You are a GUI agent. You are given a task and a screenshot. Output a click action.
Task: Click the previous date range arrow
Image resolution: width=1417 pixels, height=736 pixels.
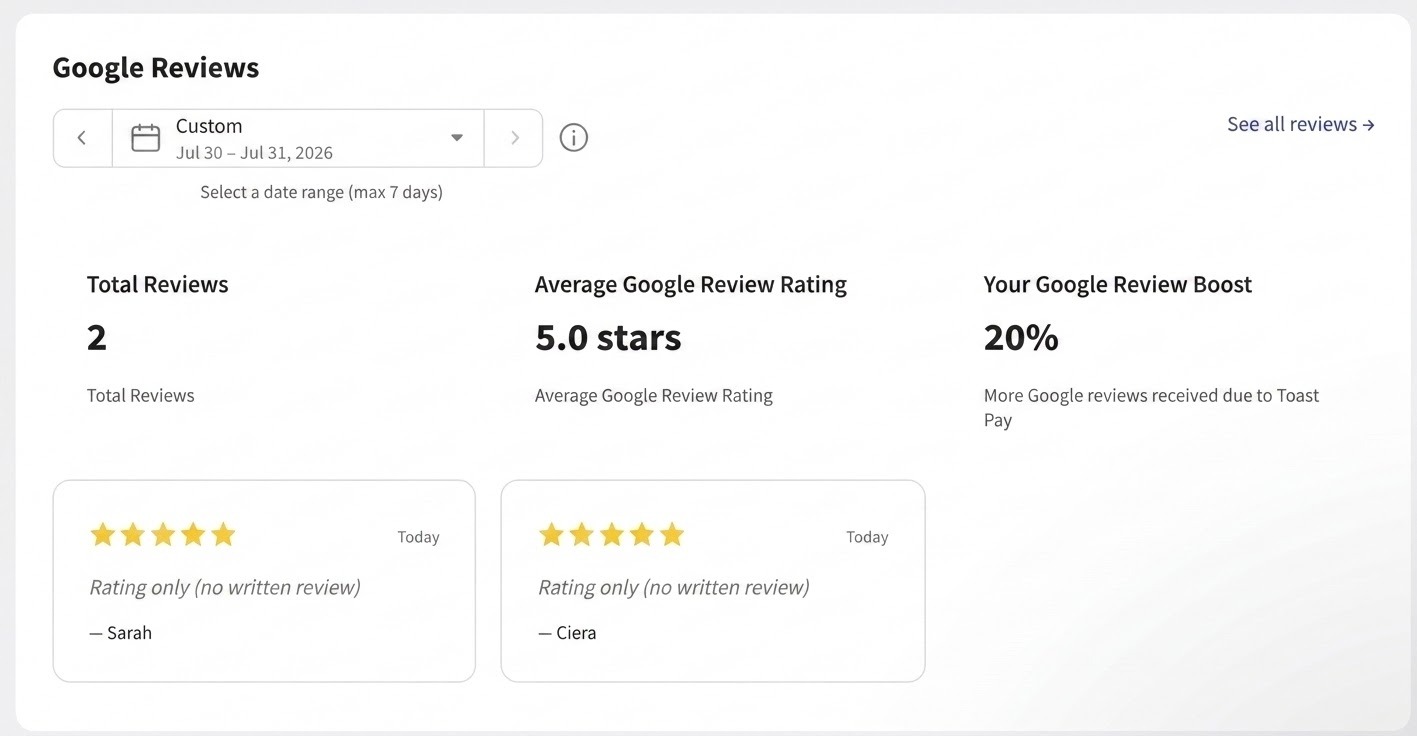[82, 138]
